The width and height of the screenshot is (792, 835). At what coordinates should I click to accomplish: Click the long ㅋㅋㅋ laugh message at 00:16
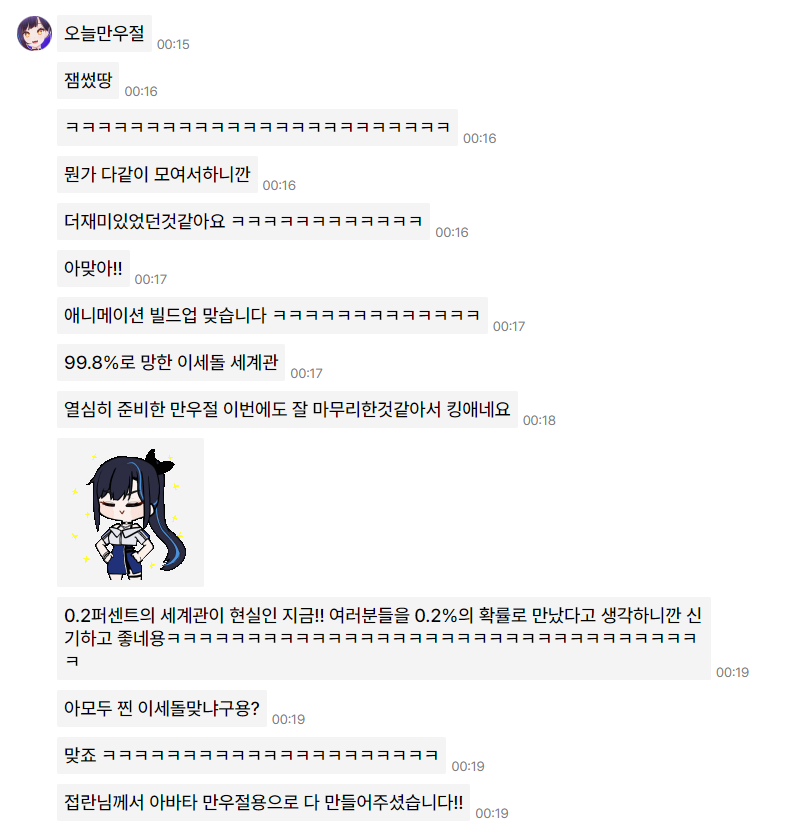257,127
